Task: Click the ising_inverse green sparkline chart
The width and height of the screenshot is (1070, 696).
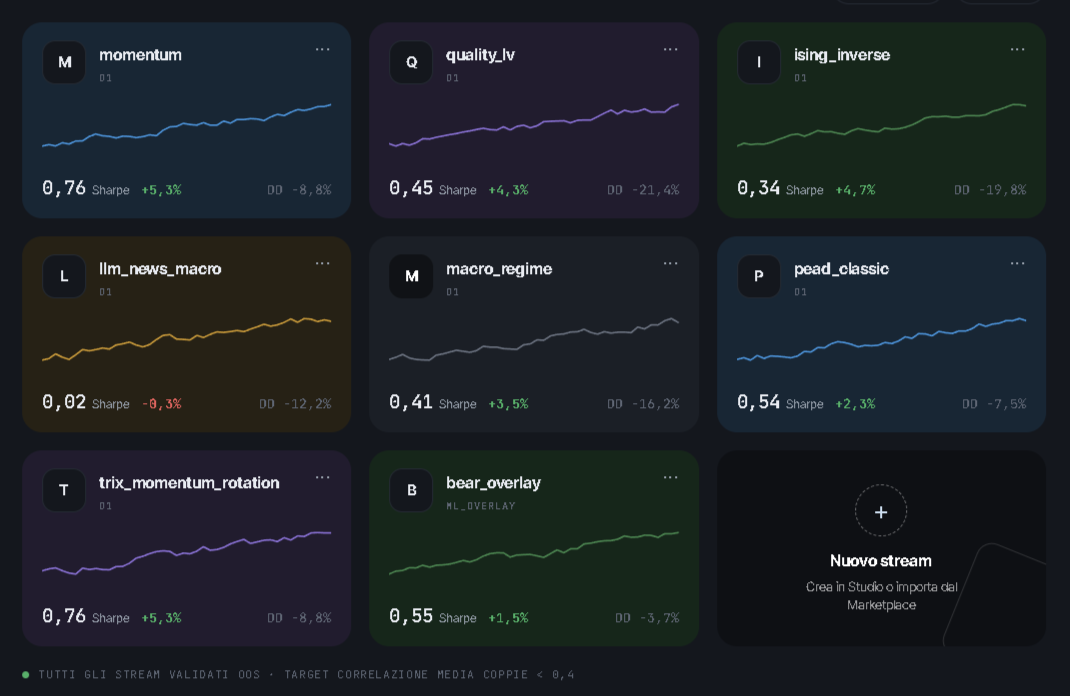Action: pyautogui.click(x=882, y=125)
